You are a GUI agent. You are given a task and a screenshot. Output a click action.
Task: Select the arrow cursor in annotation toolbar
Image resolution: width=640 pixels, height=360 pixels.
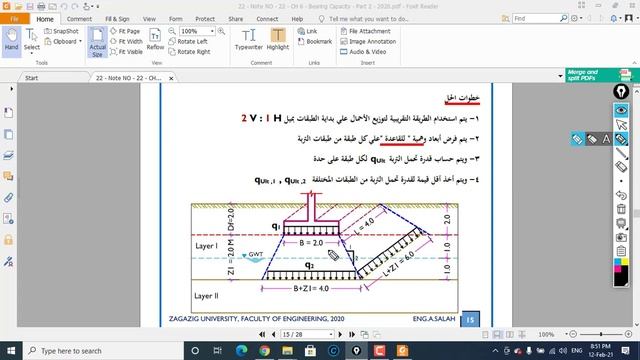tap(621, 124)
